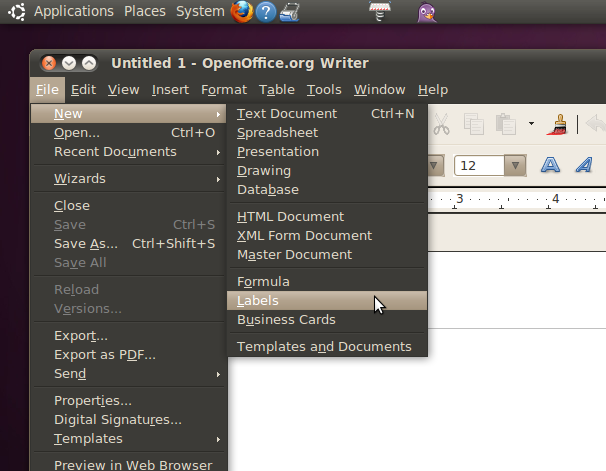
Task: Click the font size field showing 12
Action: [x=479, y=165]
